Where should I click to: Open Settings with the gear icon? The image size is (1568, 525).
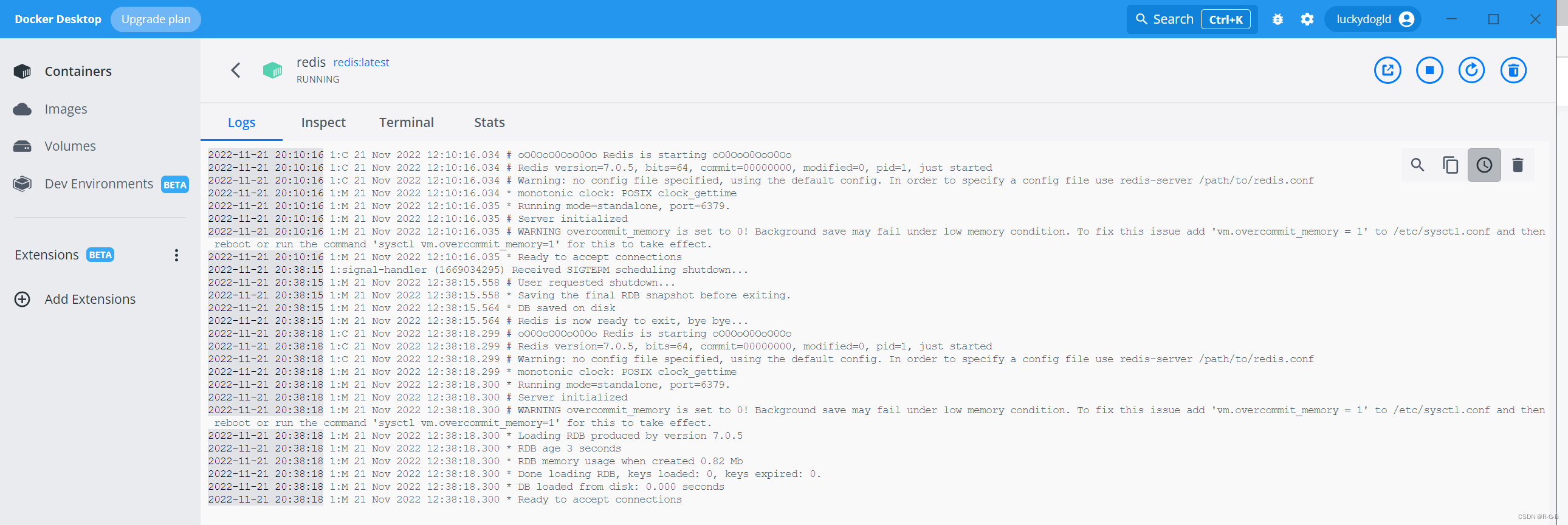pos(1307,19)
